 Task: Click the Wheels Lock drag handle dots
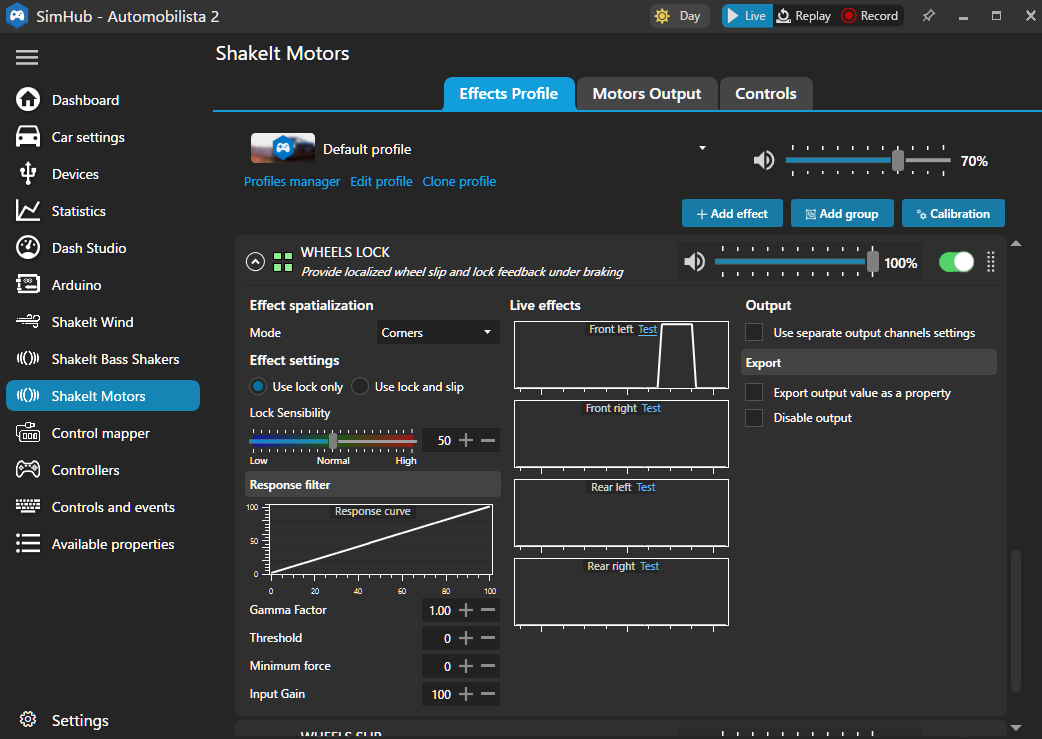pos(991,262)
